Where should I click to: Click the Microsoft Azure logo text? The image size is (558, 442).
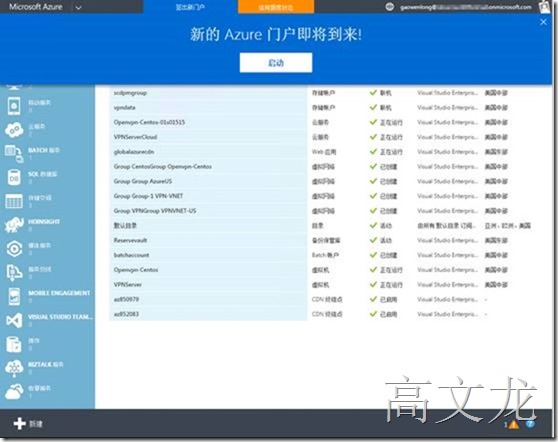(36, 7)
